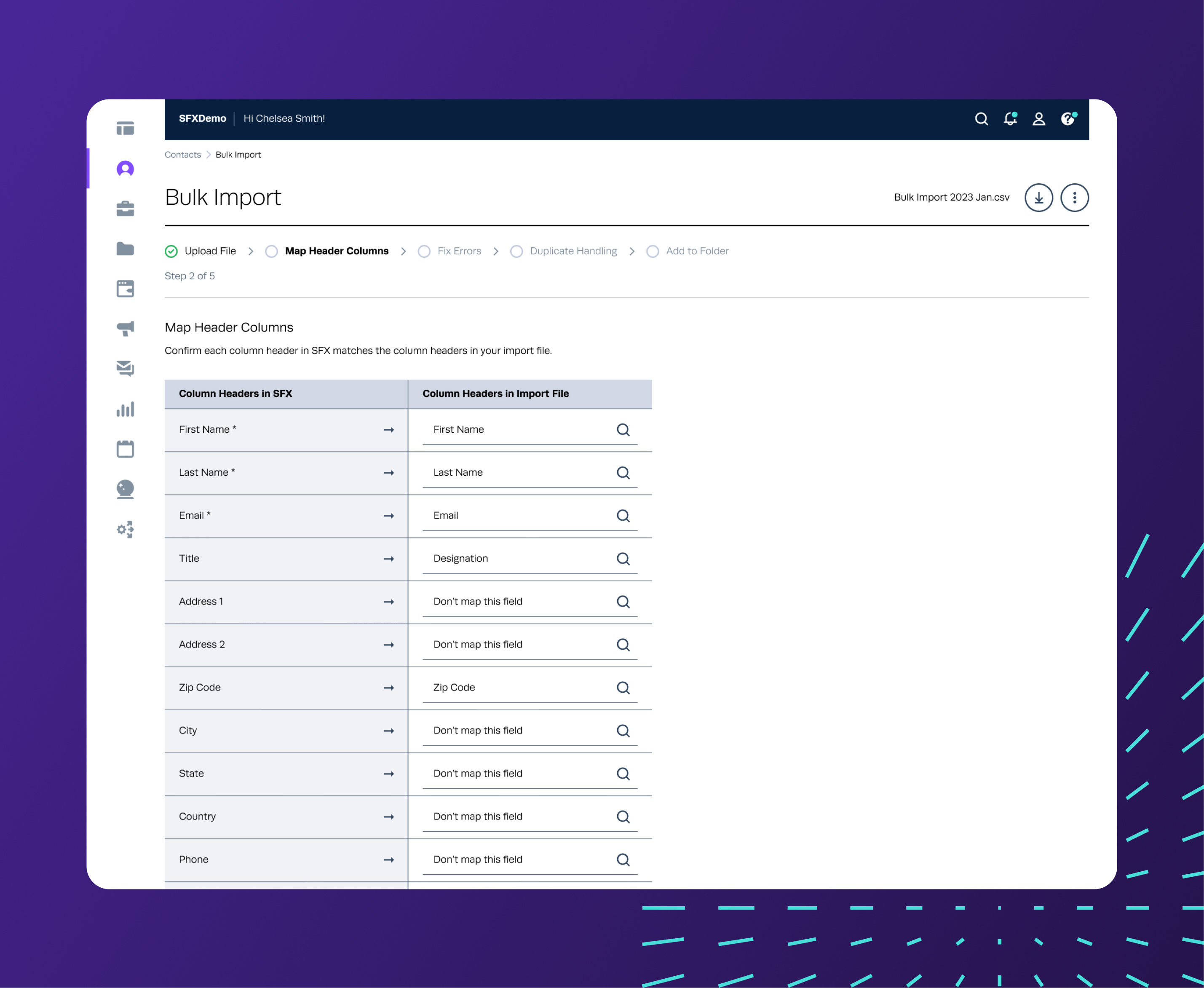Open the three-dot options menu
The width and height of the screenshot is (1204, 988).
(1074, 198)
